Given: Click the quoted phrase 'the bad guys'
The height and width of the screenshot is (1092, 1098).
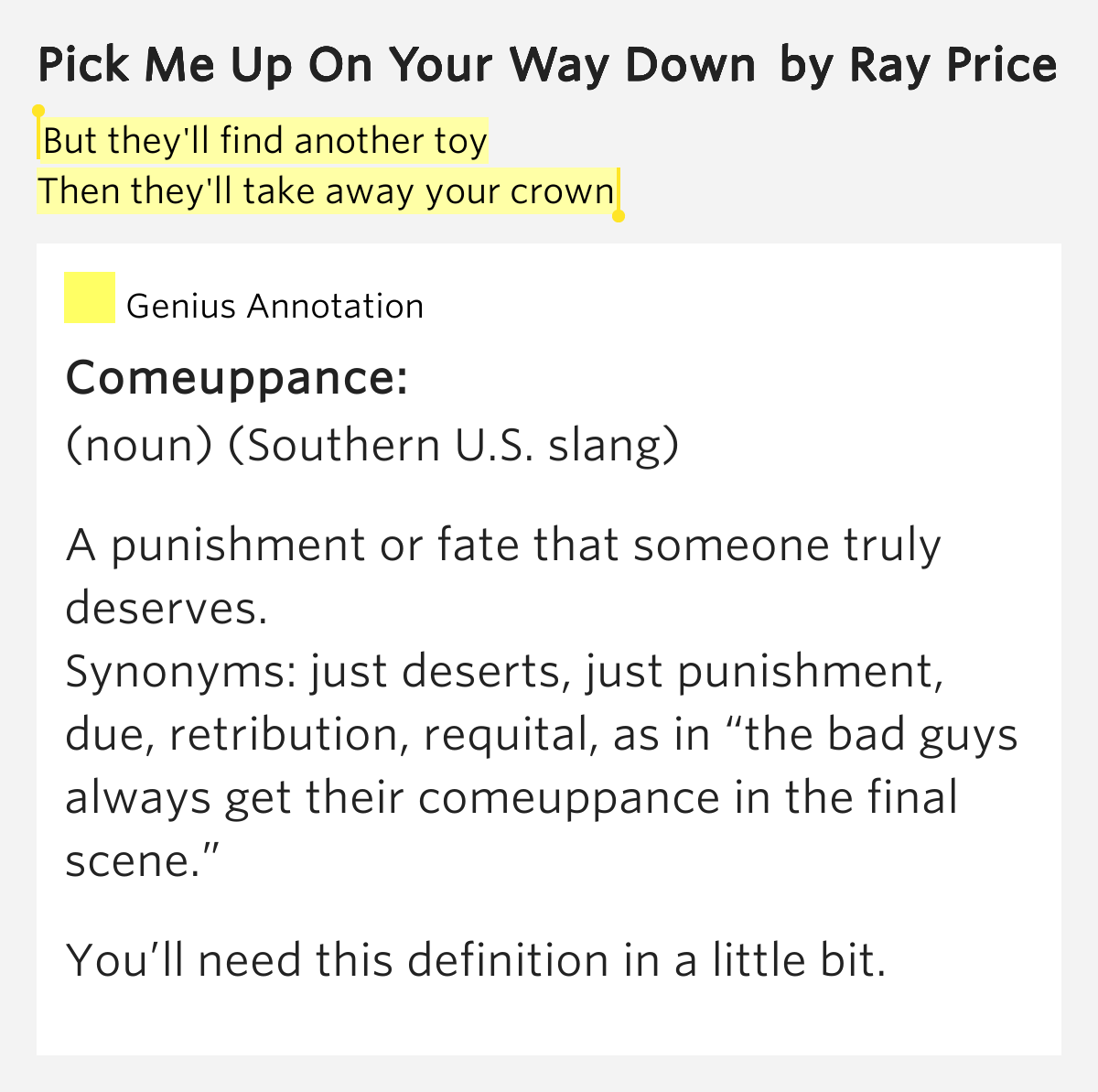Looking at the screenshot, I should tap(880, 736).
